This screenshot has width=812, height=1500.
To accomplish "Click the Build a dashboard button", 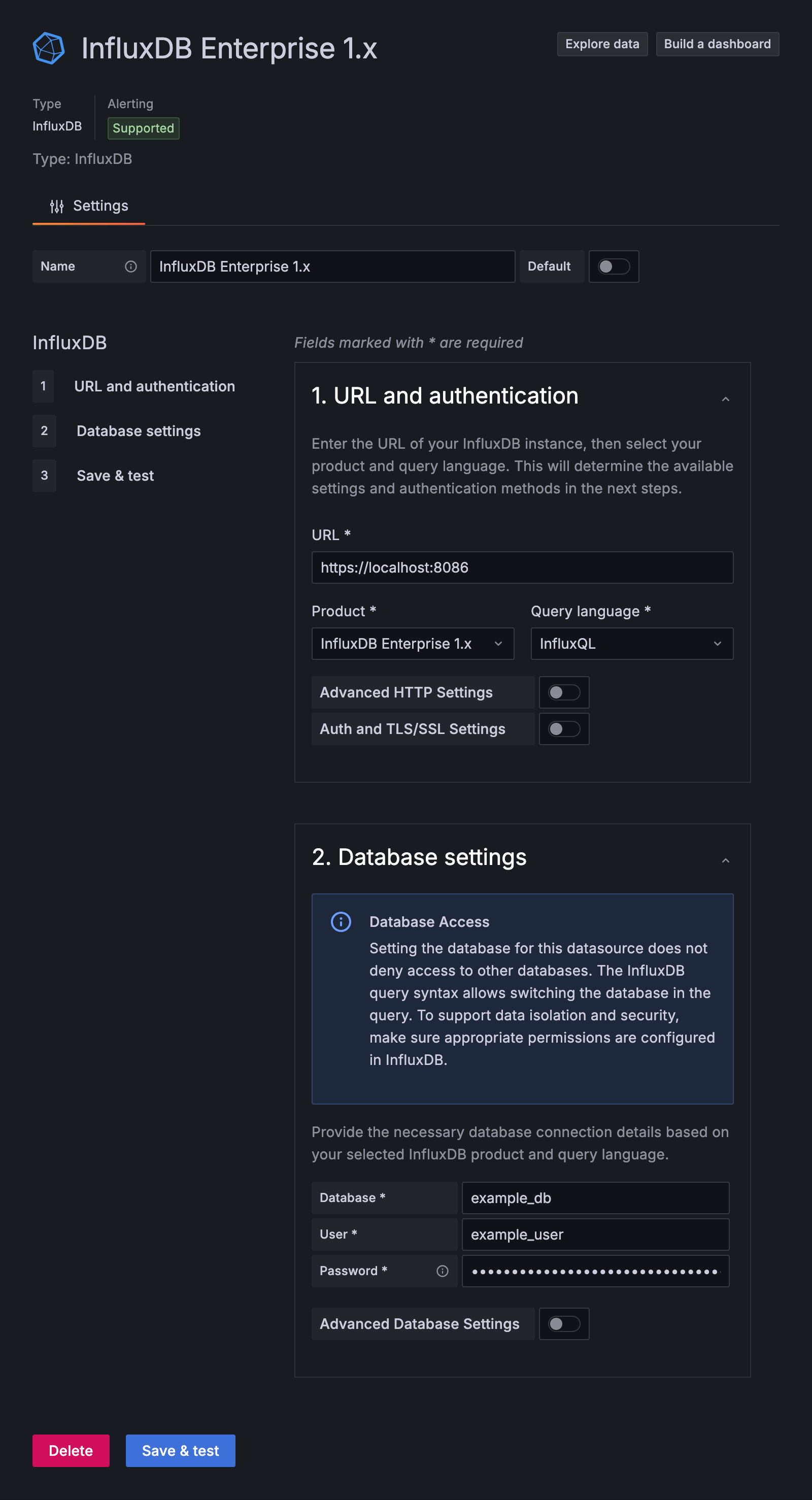I will pos(717,44).
